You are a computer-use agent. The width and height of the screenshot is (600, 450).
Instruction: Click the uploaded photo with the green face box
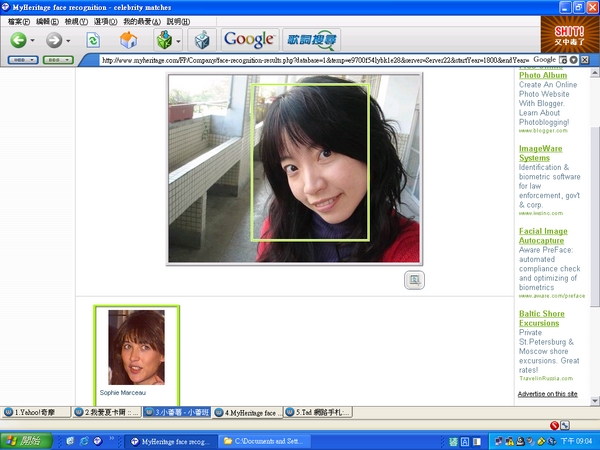(294, 168)
